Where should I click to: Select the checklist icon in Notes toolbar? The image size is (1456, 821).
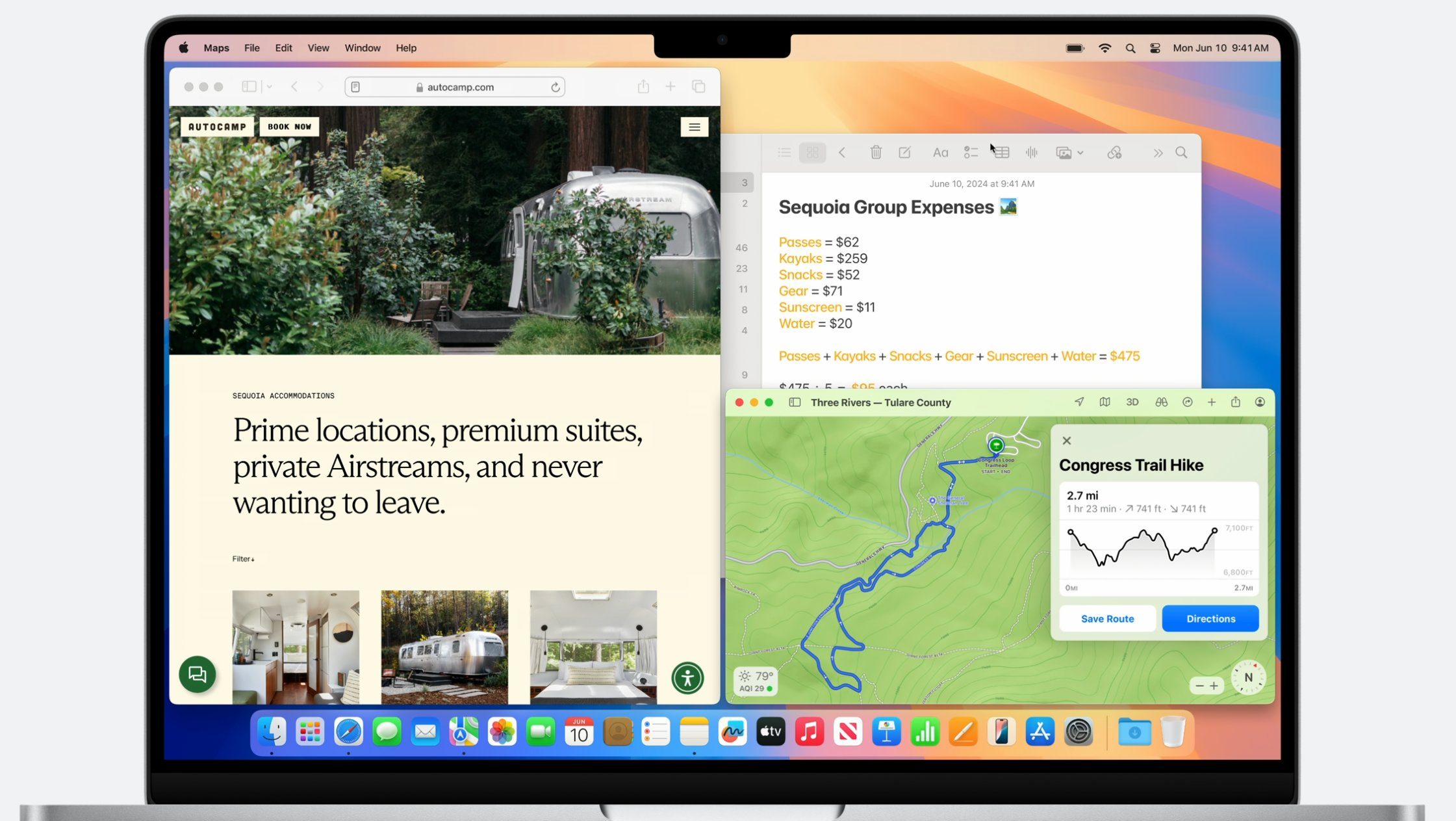point(971,151)
